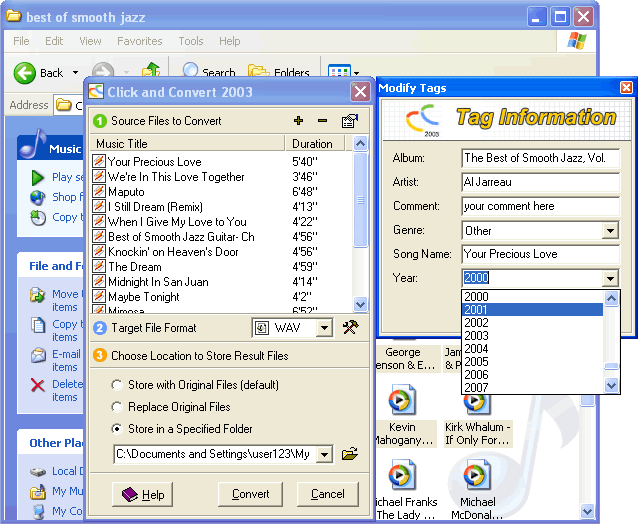Click the Artist field with Al Jarreau
The height and width of the screenshot is (524, 638).
540,182
